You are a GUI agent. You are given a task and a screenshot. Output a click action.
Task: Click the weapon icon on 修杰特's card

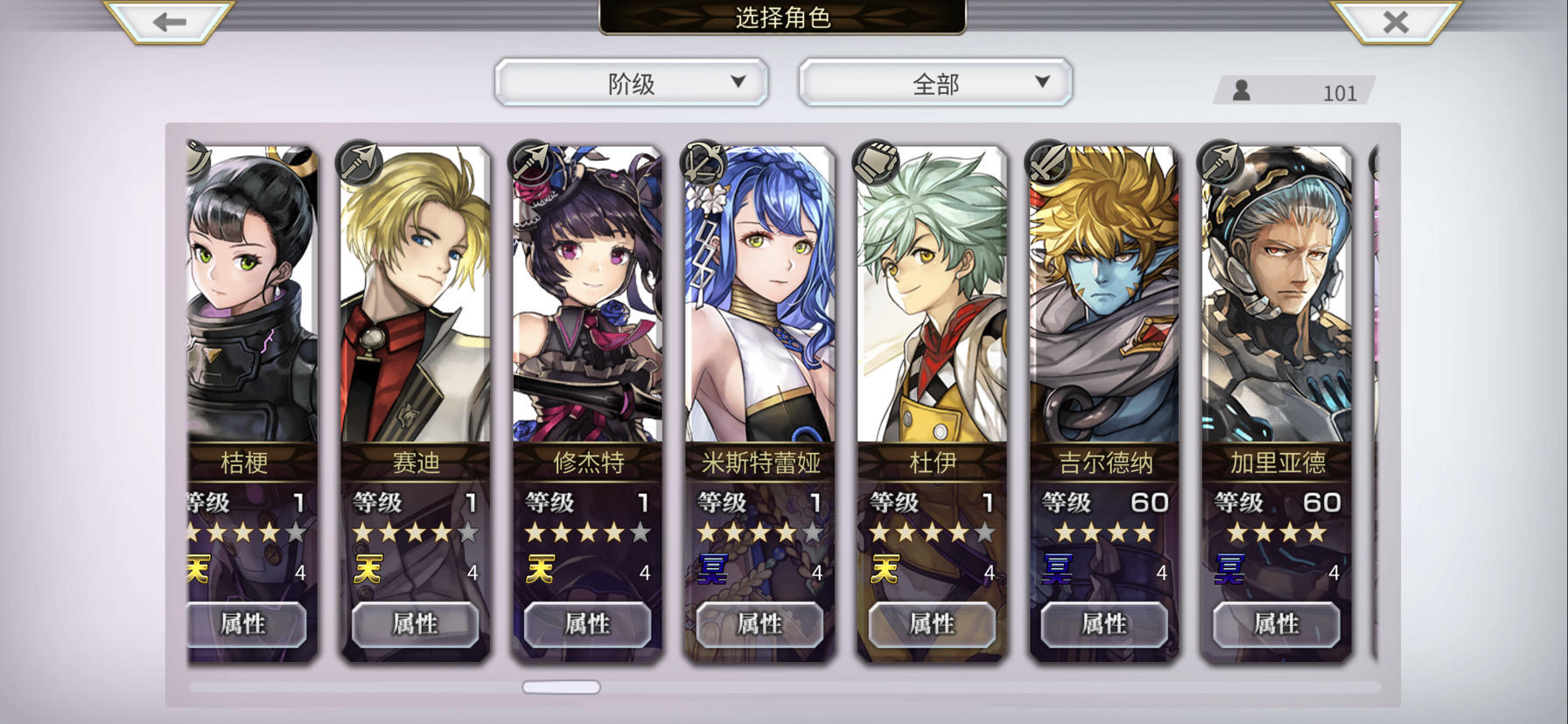pos(531,163)
